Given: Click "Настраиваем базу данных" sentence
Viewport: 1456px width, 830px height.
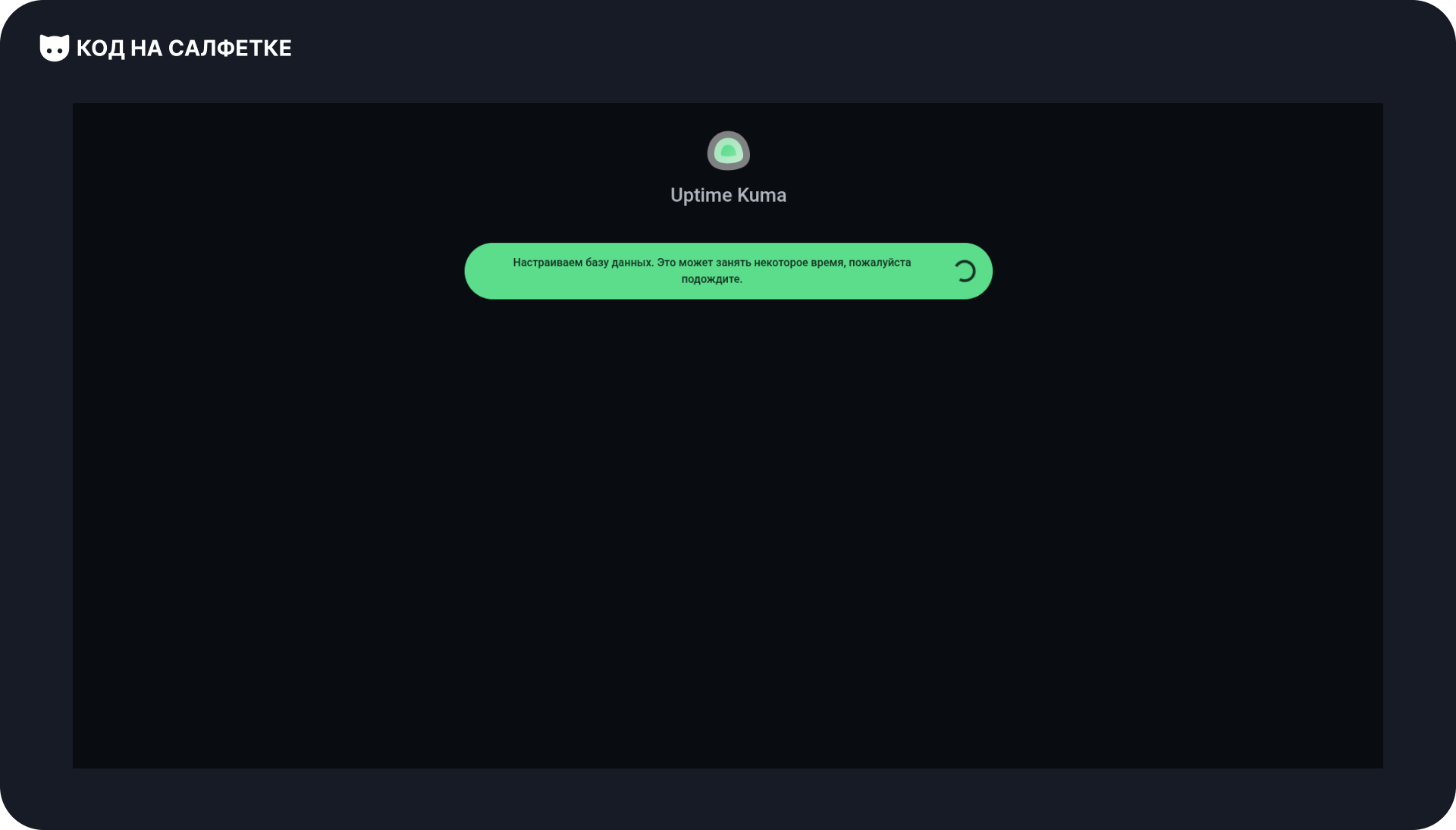Looking at the screenshot, I should pyautogui.click(x=583, y=263).
